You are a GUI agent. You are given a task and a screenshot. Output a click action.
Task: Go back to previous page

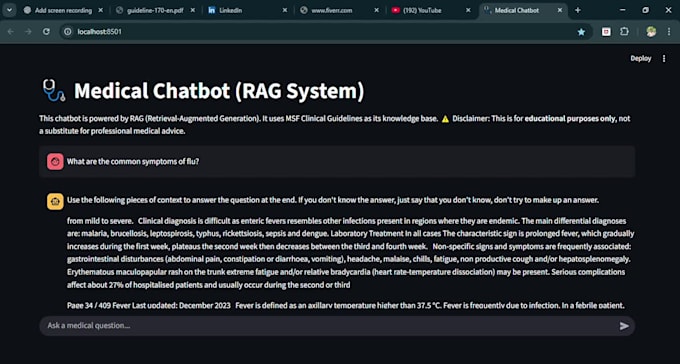click(10, 32)
